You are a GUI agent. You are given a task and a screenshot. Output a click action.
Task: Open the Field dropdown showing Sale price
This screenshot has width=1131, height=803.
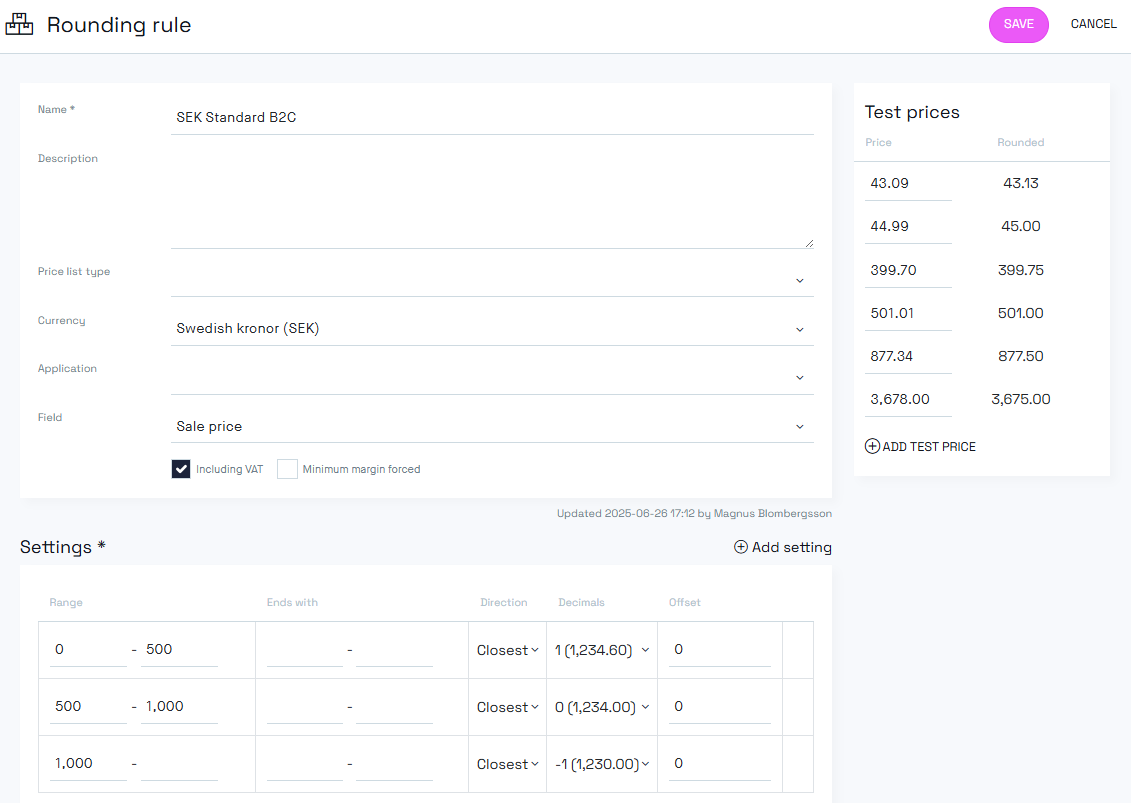tap(492, 426)
